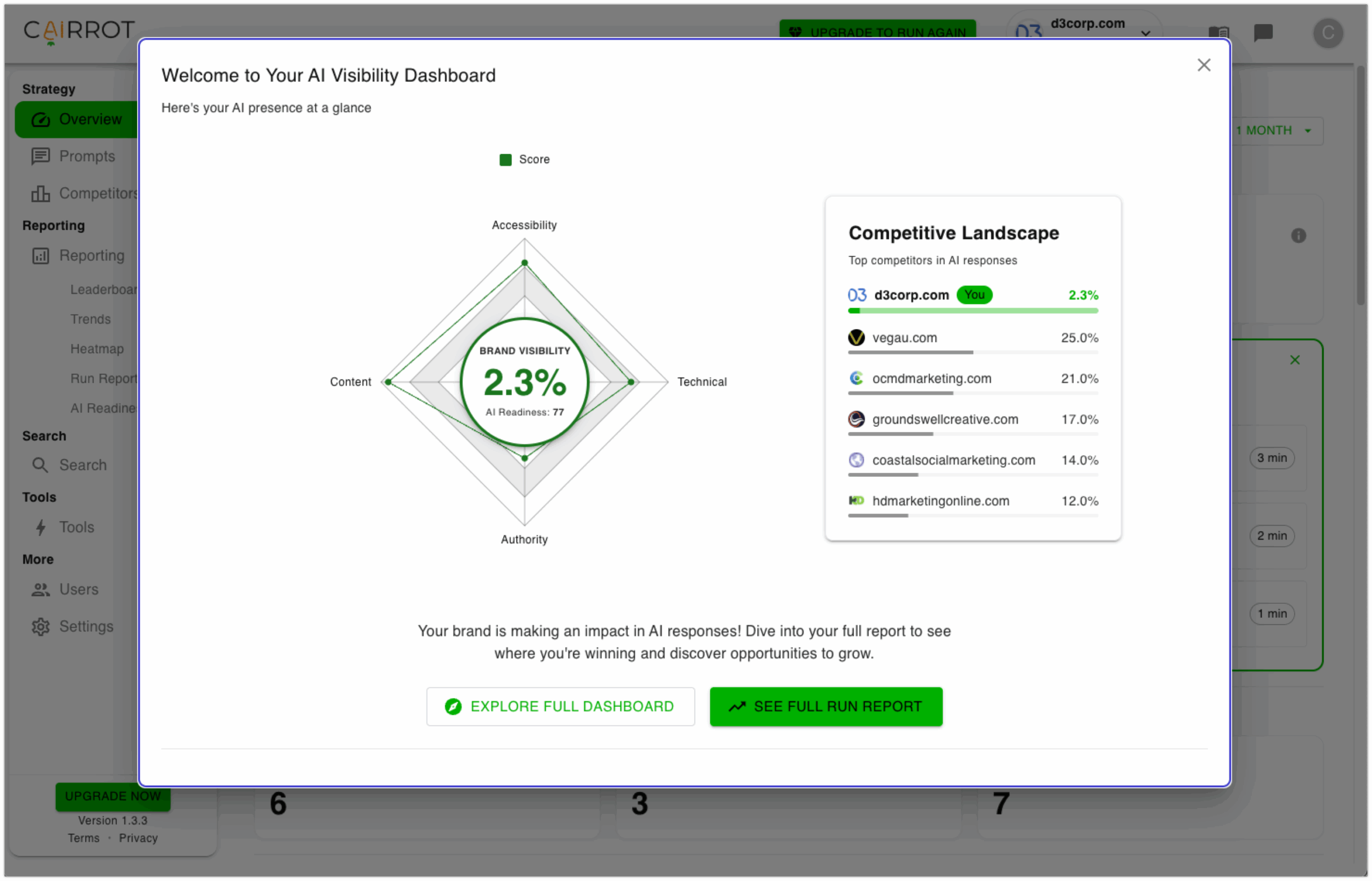The height and width of the screenshot is (881, 1372).
Task: Open the documentation book icon
Action: click(1218, 33)
